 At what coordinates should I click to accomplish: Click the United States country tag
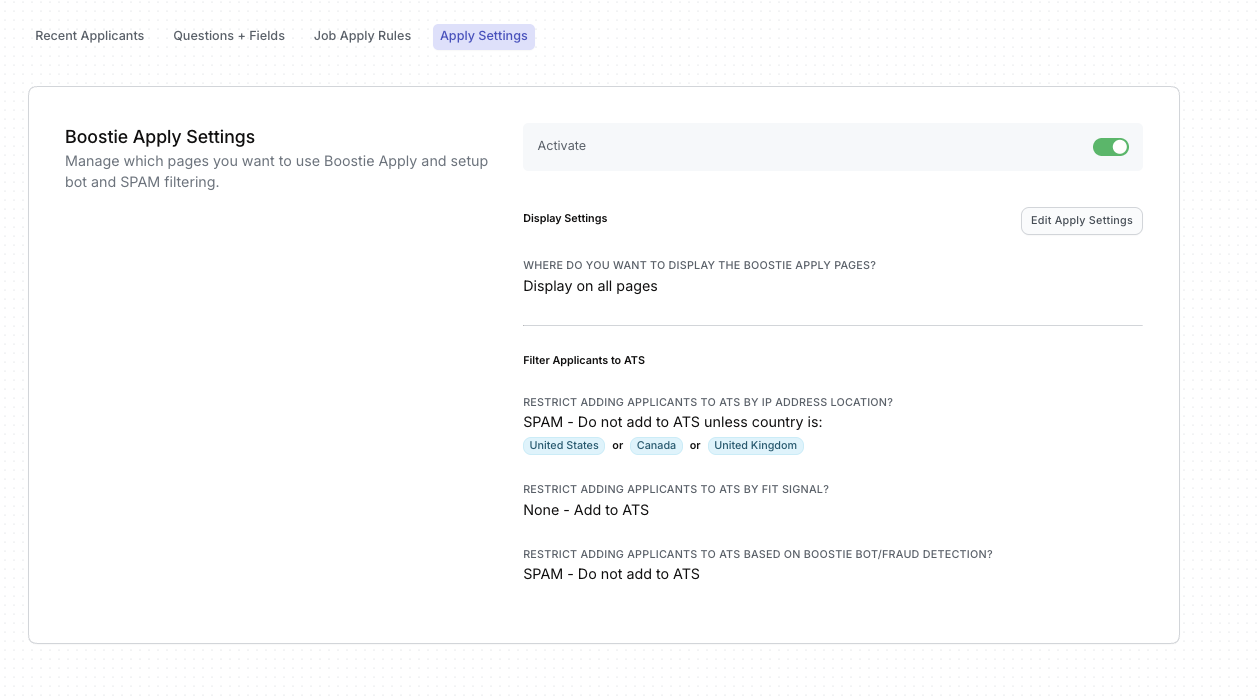pyautogui.click(x=564, y=446)
